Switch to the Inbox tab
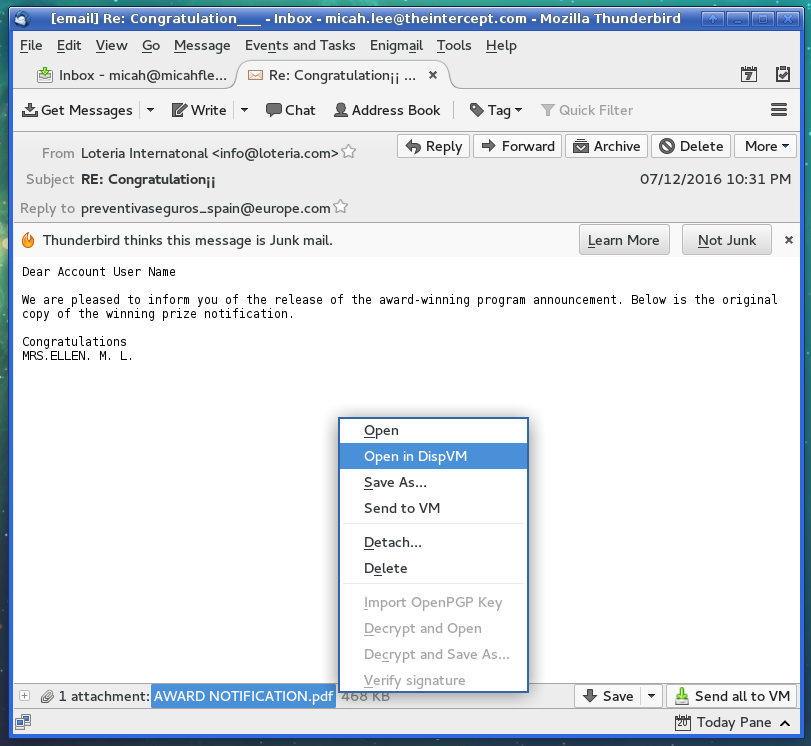 click(x=132, y=76)
